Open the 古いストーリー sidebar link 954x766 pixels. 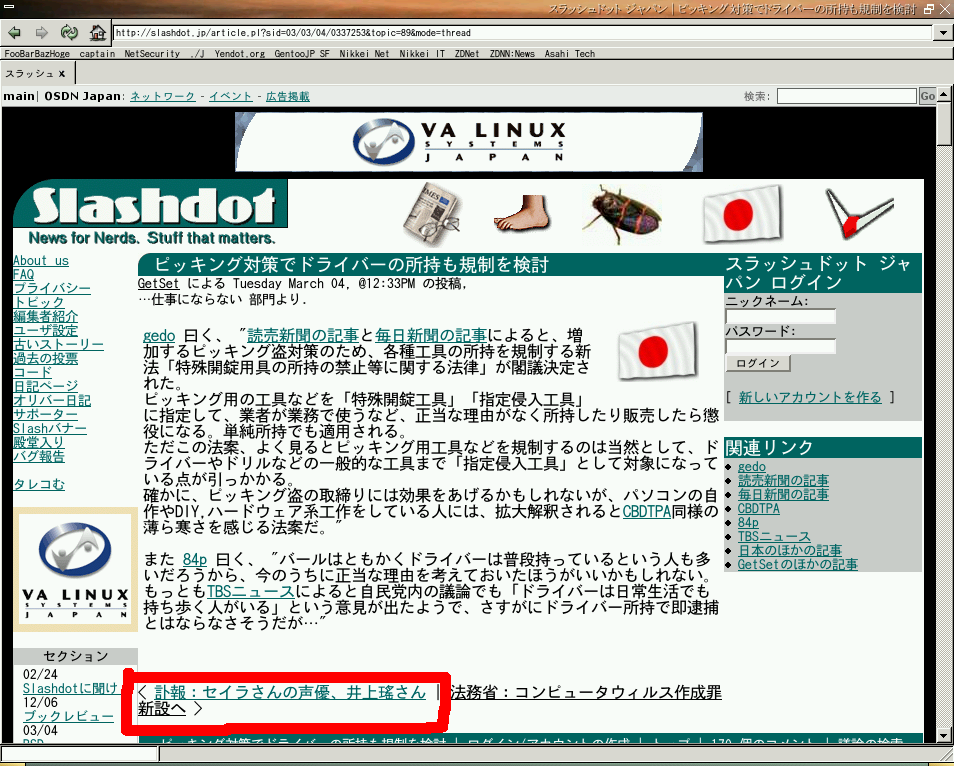58,344
